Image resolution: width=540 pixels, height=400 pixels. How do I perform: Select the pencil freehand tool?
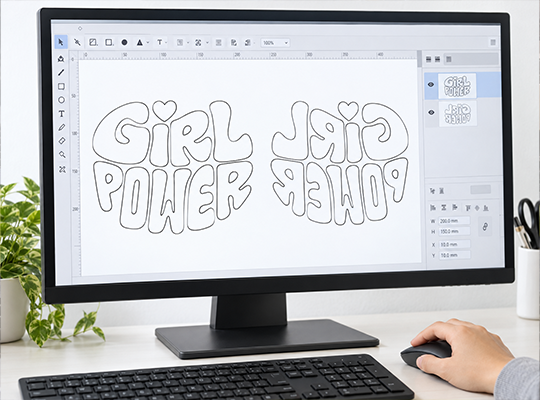[x=62, y=127]
